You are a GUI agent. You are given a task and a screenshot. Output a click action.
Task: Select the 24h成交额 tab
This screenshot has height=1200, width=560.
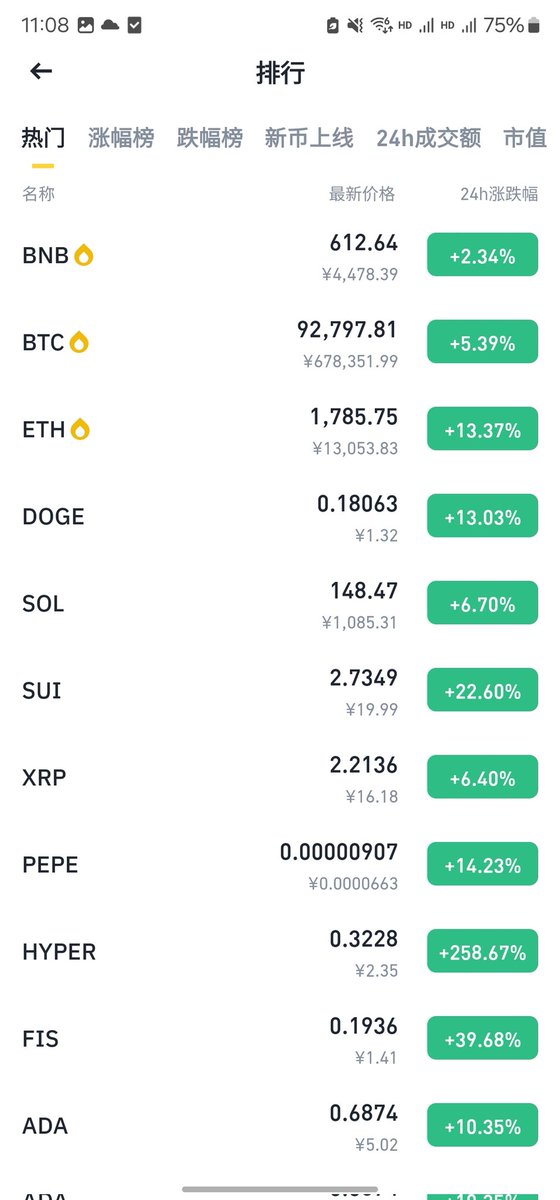(x=428, y=138)
